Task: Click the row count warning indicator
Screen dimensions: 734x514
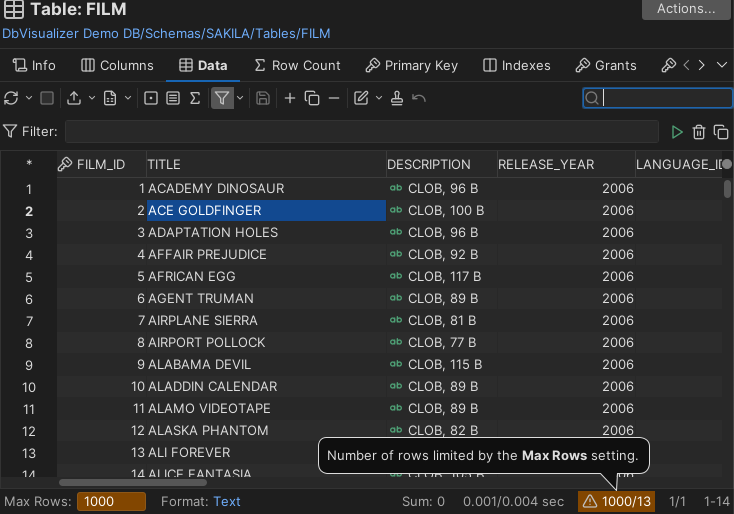Action: point(617,501)
